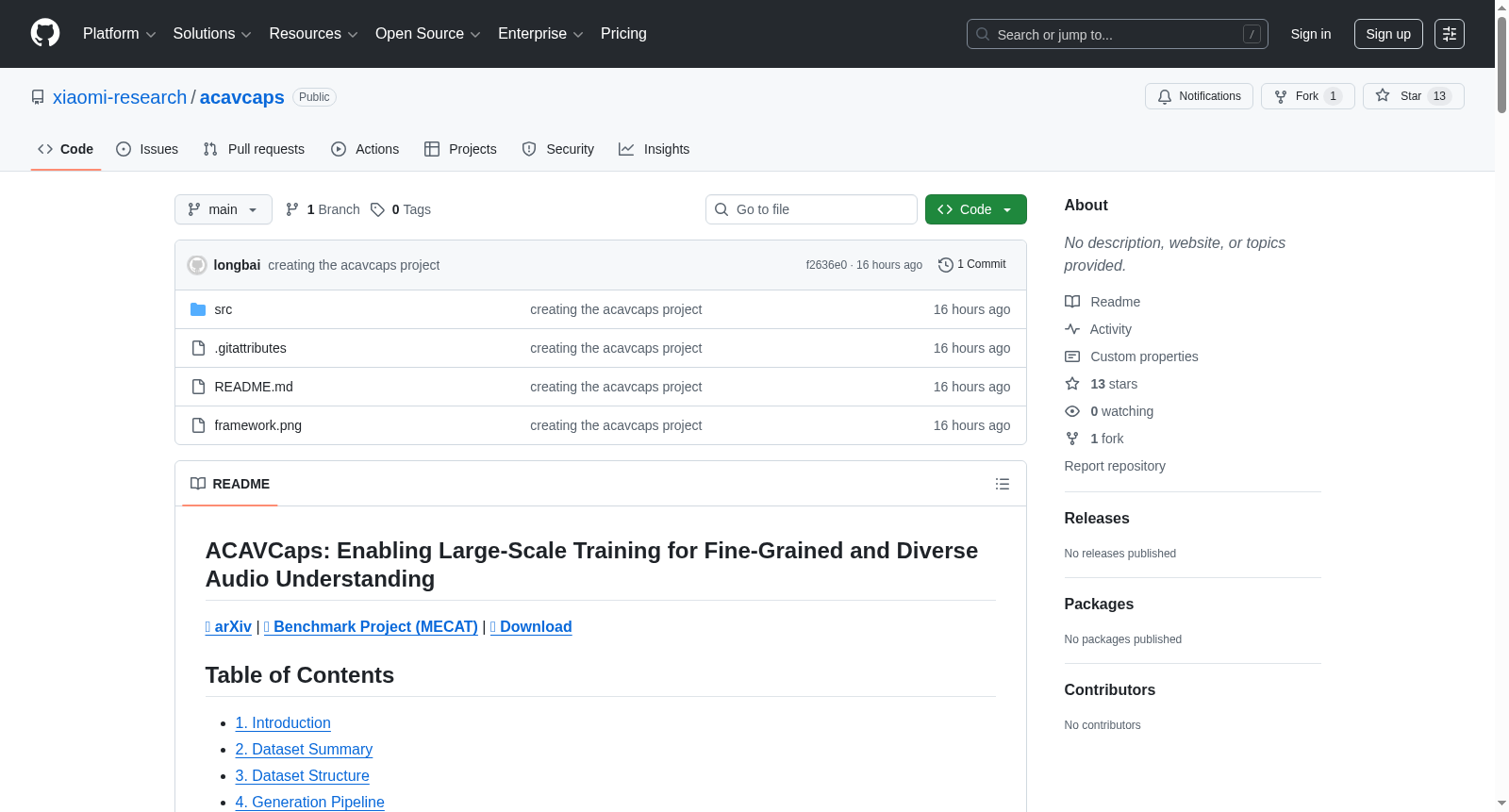Expand the Platform menu
The height and width of the screenshot is (812, 1509).
(x=120, y=34)
